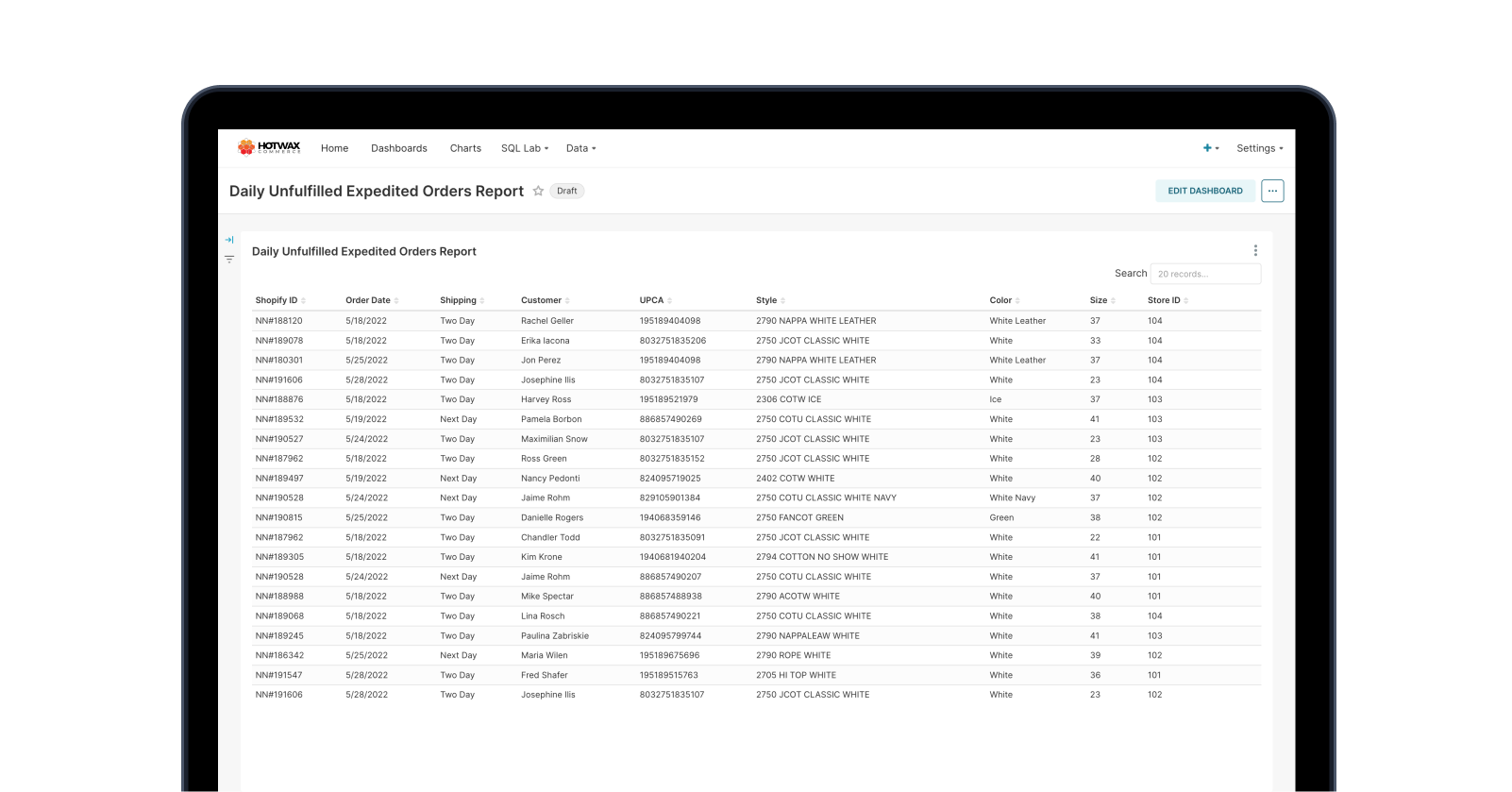
Task: Expand the filter bar arrow icon
Action: click(229, 240)
